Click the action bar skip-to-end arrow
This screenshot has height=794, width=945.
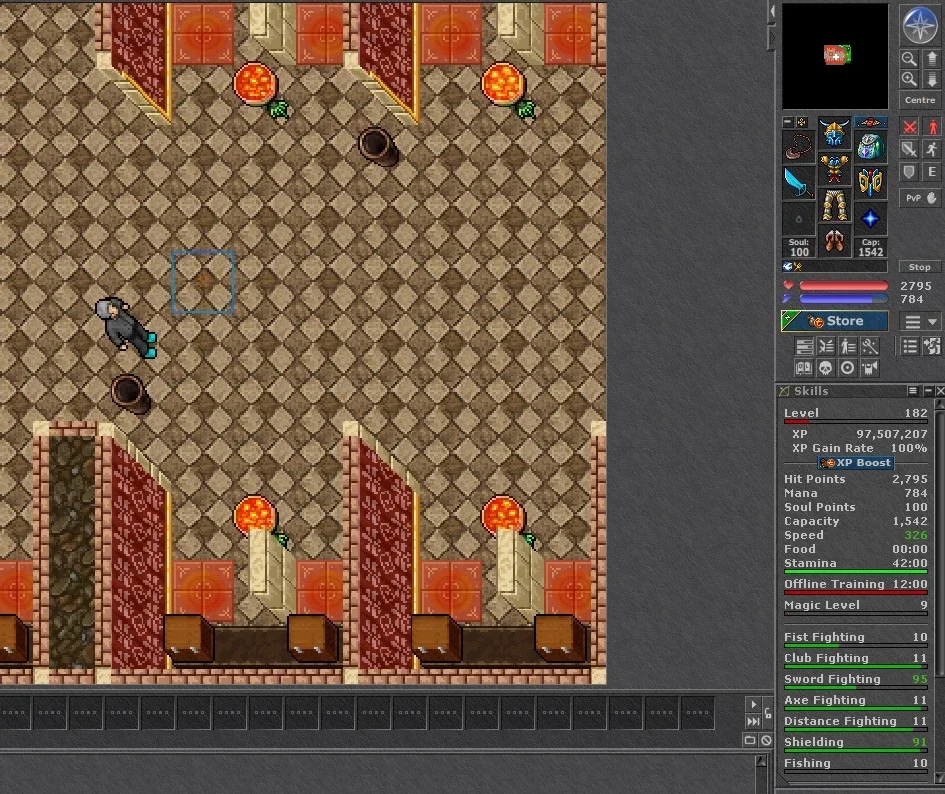pyautogui.click(x=753, y=721)
